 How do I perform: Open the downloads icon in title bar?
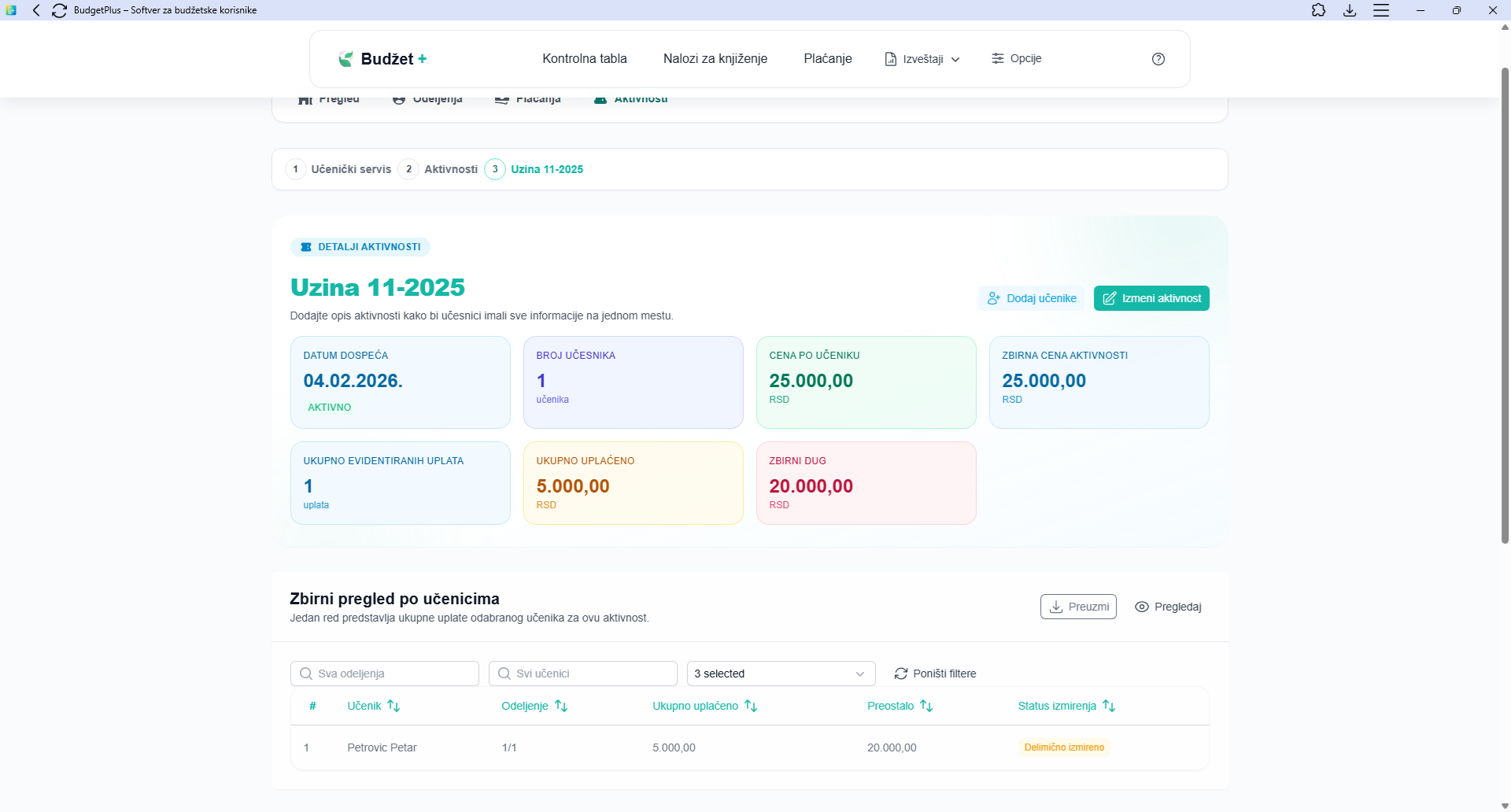pyautogui.click(x=1350, y=10)
